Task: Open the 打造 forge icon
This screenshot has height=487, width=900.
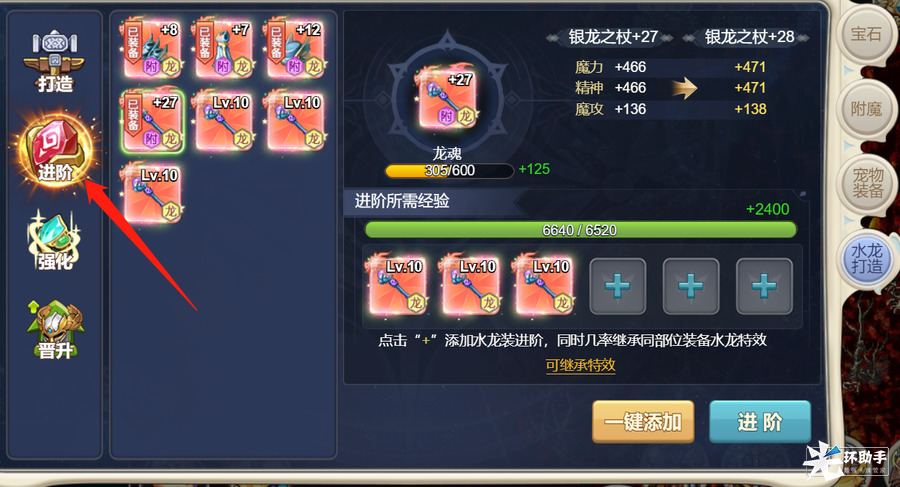Action: point(55,61)
